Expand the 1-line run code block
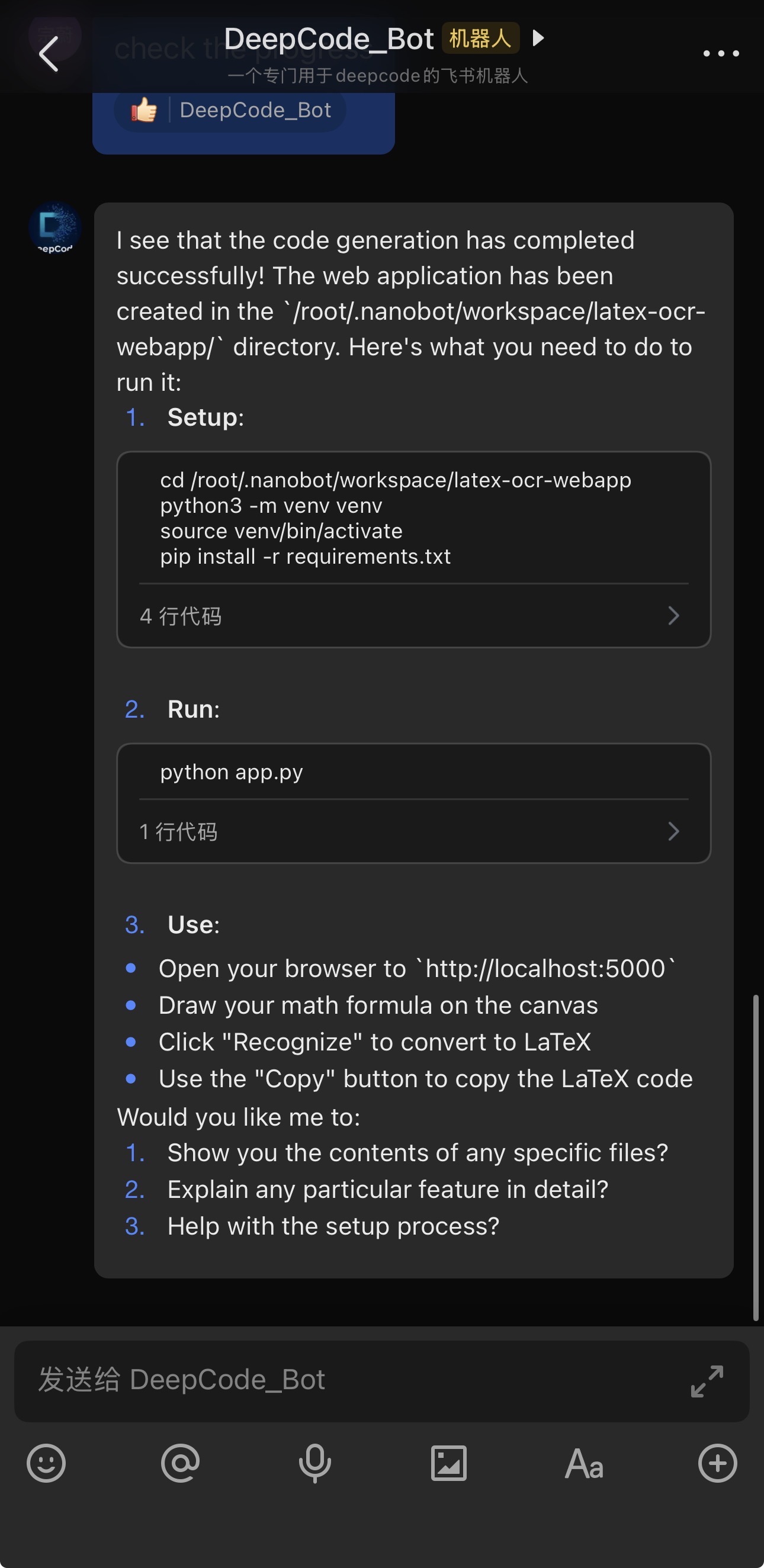Viewport: 764px width, 1568px height. click(673, 831)
